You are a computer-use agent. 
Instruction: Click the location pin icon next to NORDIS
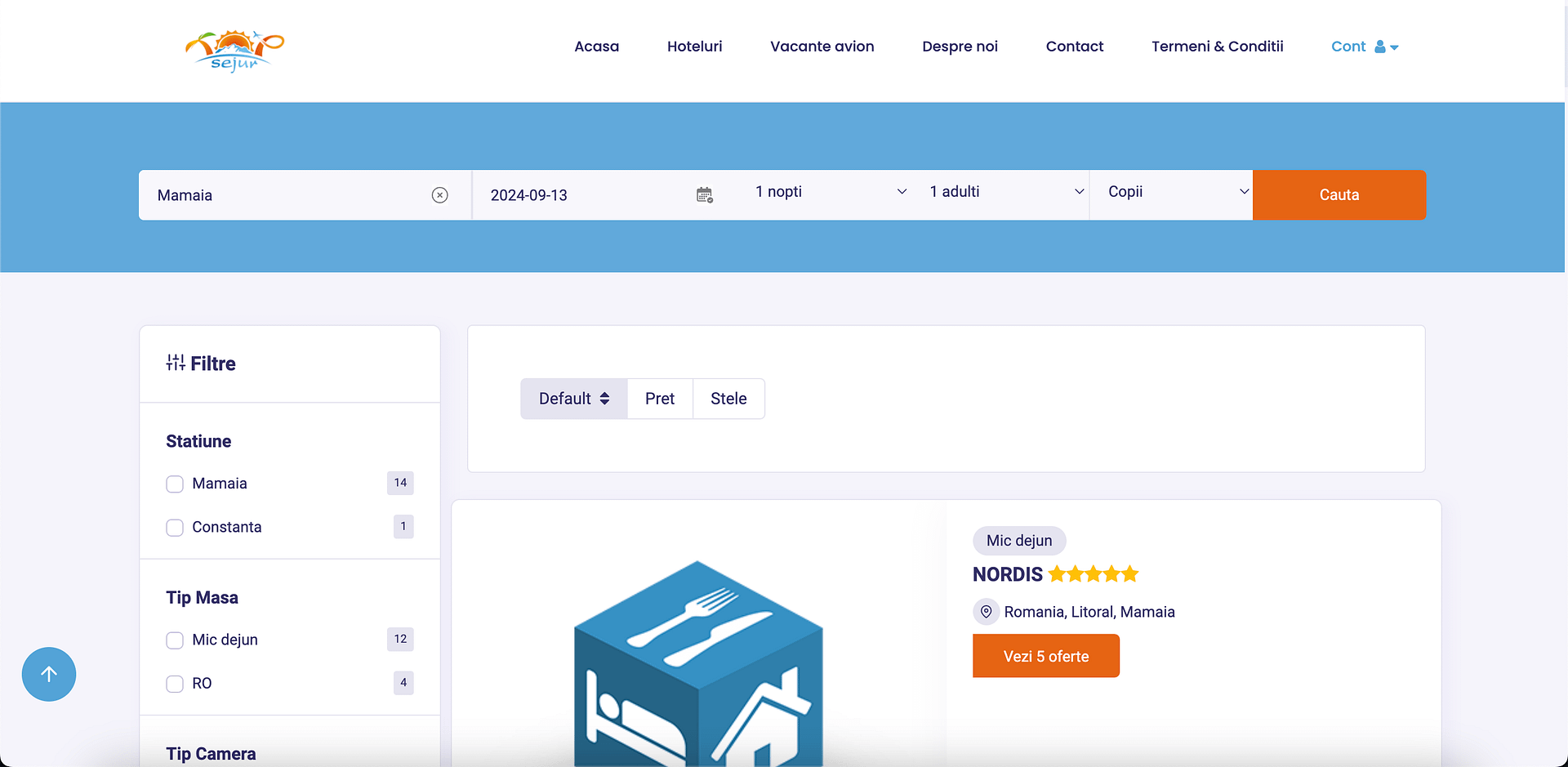coord(985,611)
